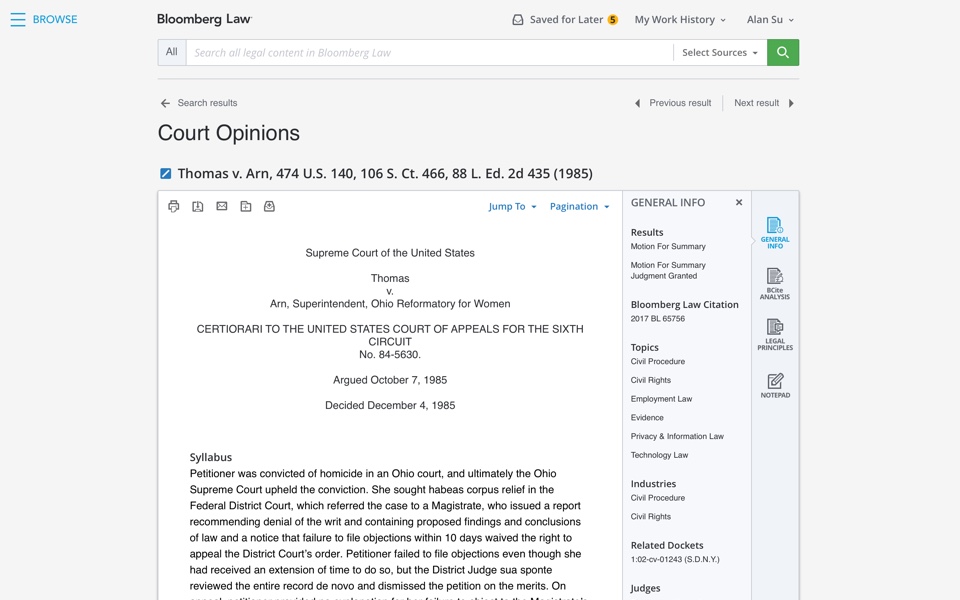The height and width of the screenshot is (600, 960).
Task: Open the My Work History menu
Action: (x=680, y=20)
